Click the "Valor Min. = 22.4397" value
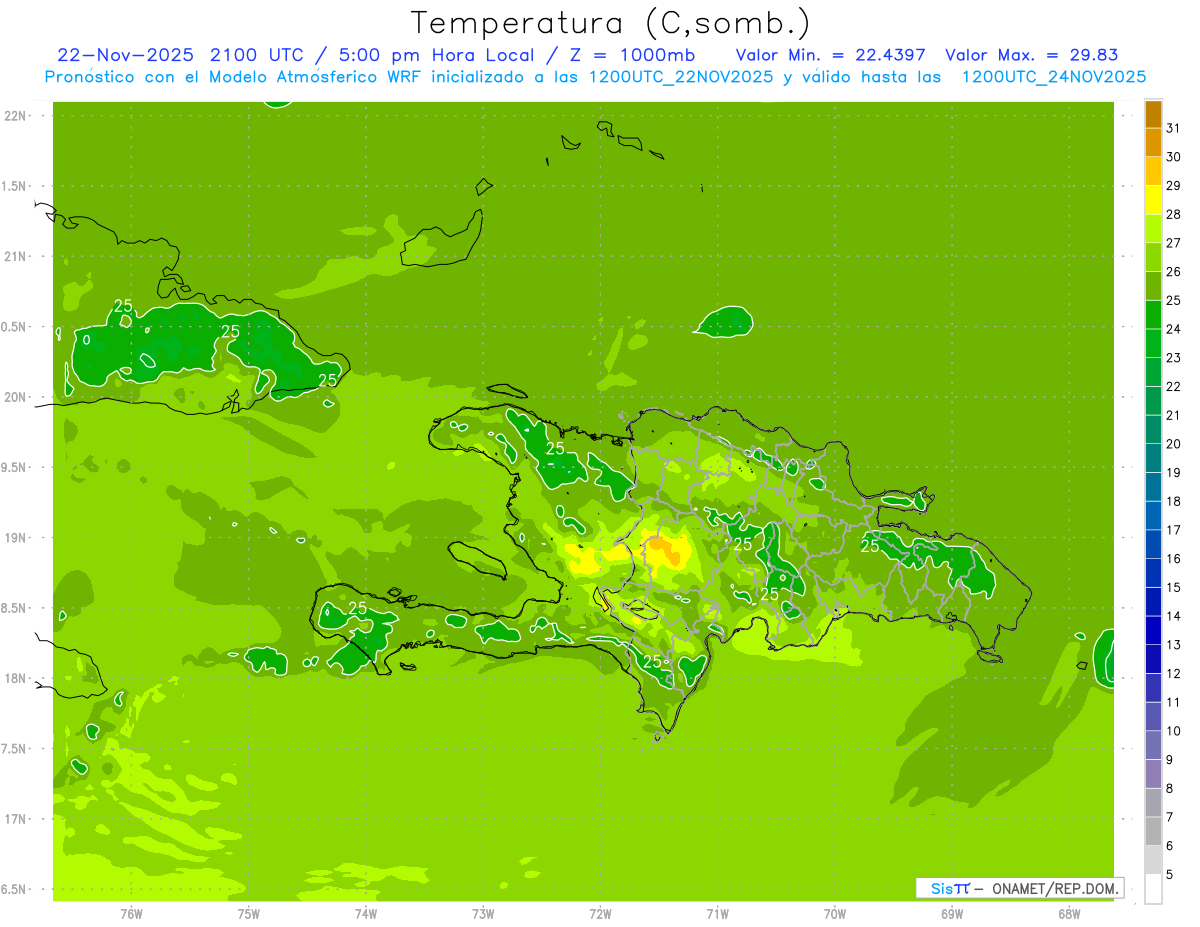Viewport: 1200px width, 927px height. (830, 55)
